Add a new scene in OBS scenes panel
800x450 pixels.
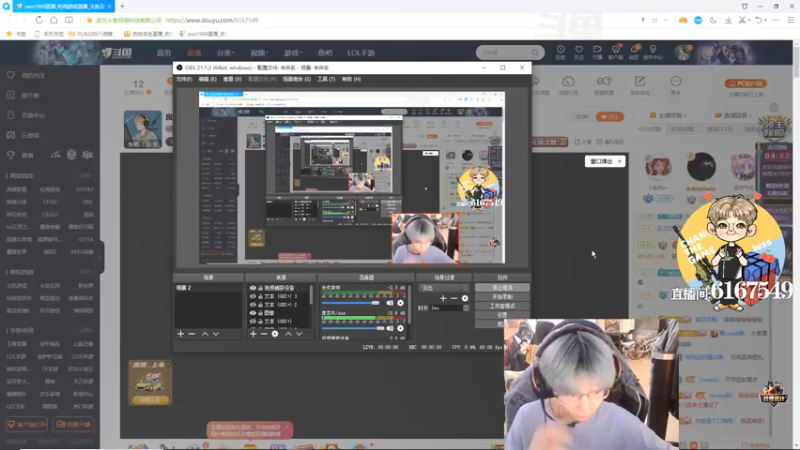click(x=181, y=334)
